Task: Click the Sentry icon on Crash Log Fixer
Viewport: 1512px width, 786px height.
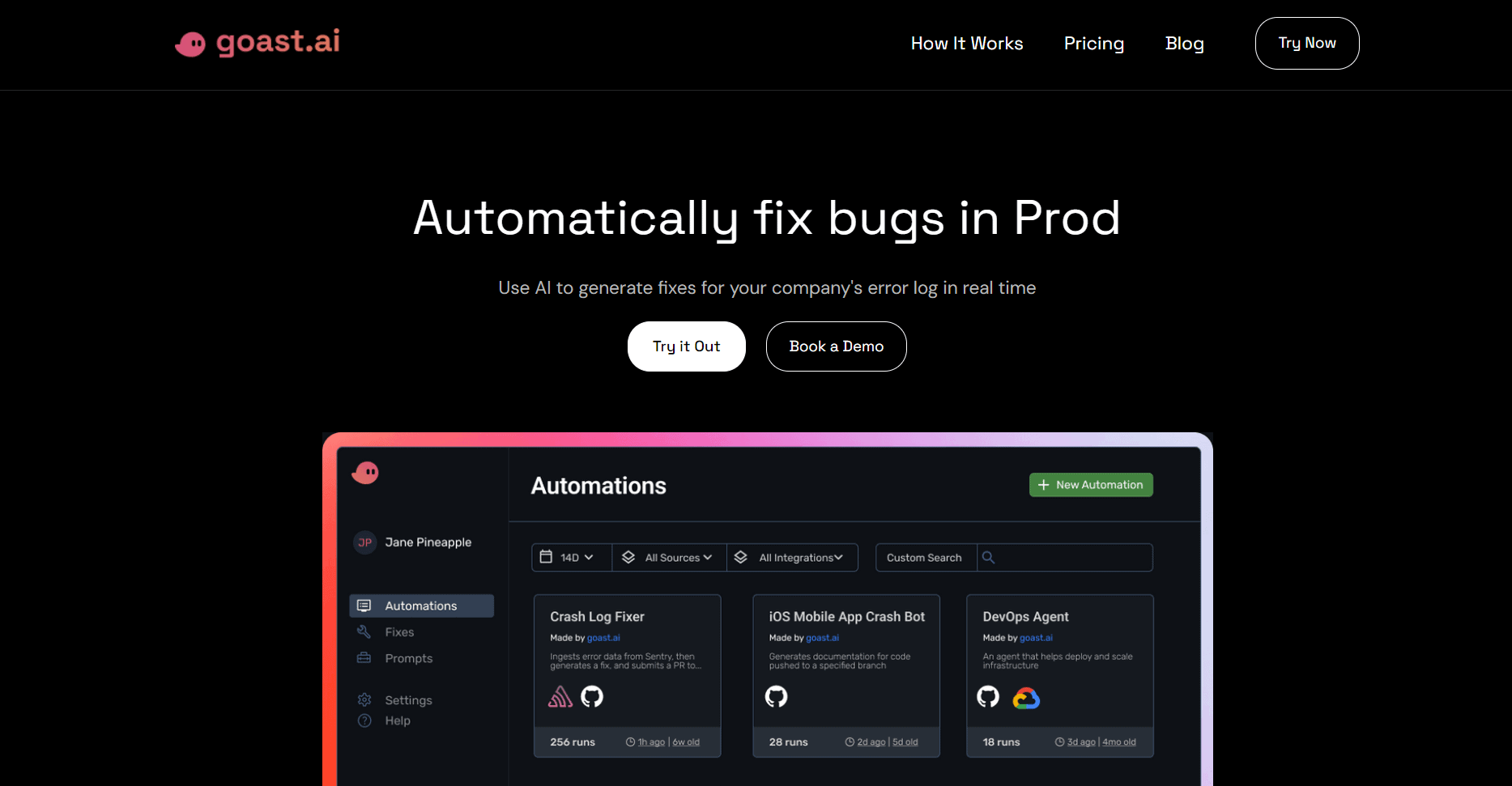Action: click(x=560, y=696)
